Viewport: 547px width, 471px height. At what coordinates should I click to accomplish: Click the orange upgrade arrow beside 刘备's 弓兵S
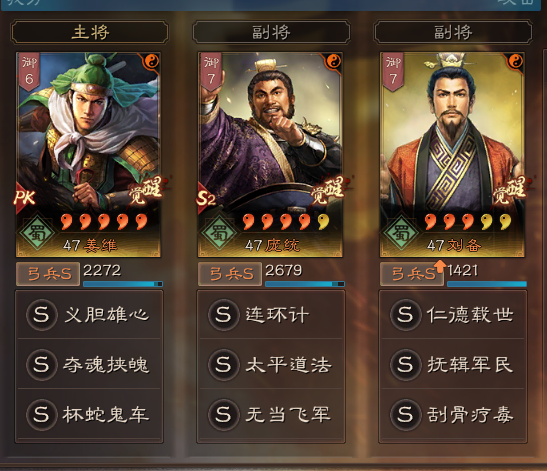click(440, 266)
